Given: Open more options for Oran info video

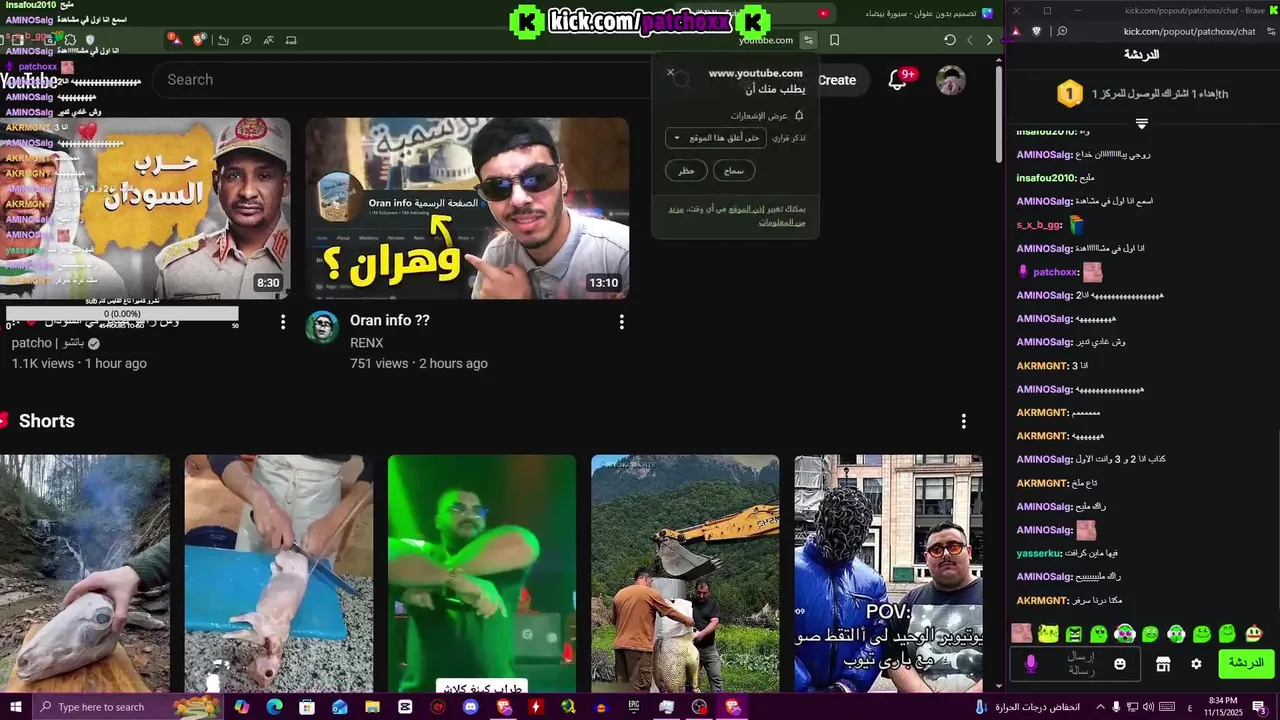Looking at the screenshot, I should click(621, 322).
